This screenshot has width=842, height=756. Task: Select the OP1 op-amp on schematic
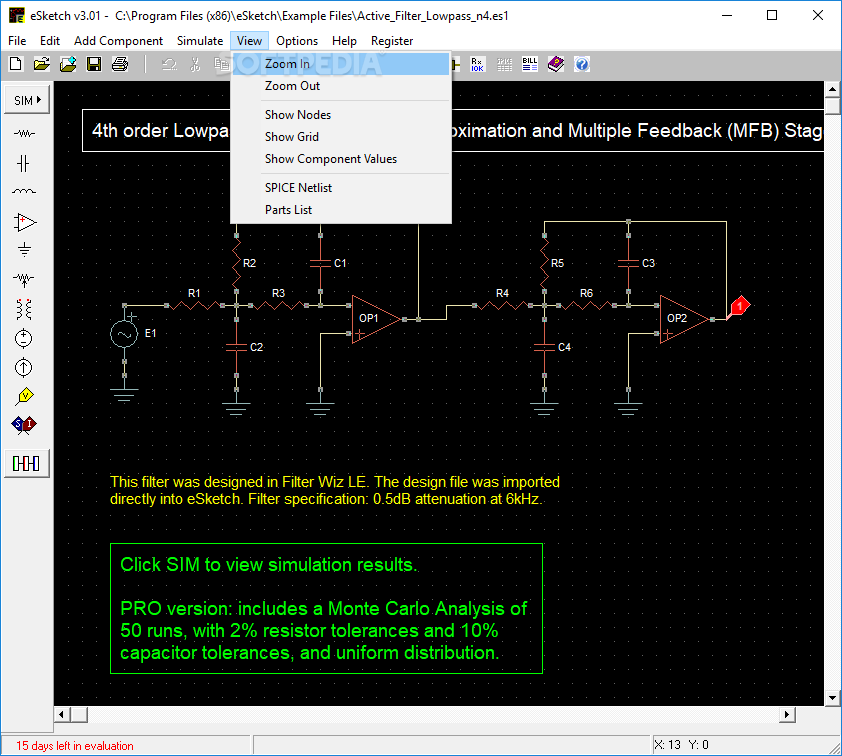(376, 319)
